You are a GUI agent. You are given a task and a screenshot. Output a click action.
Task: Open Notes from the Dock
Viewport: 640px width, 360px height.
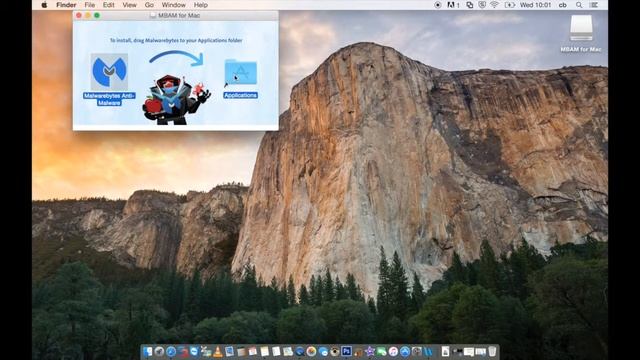pos(264,351)
